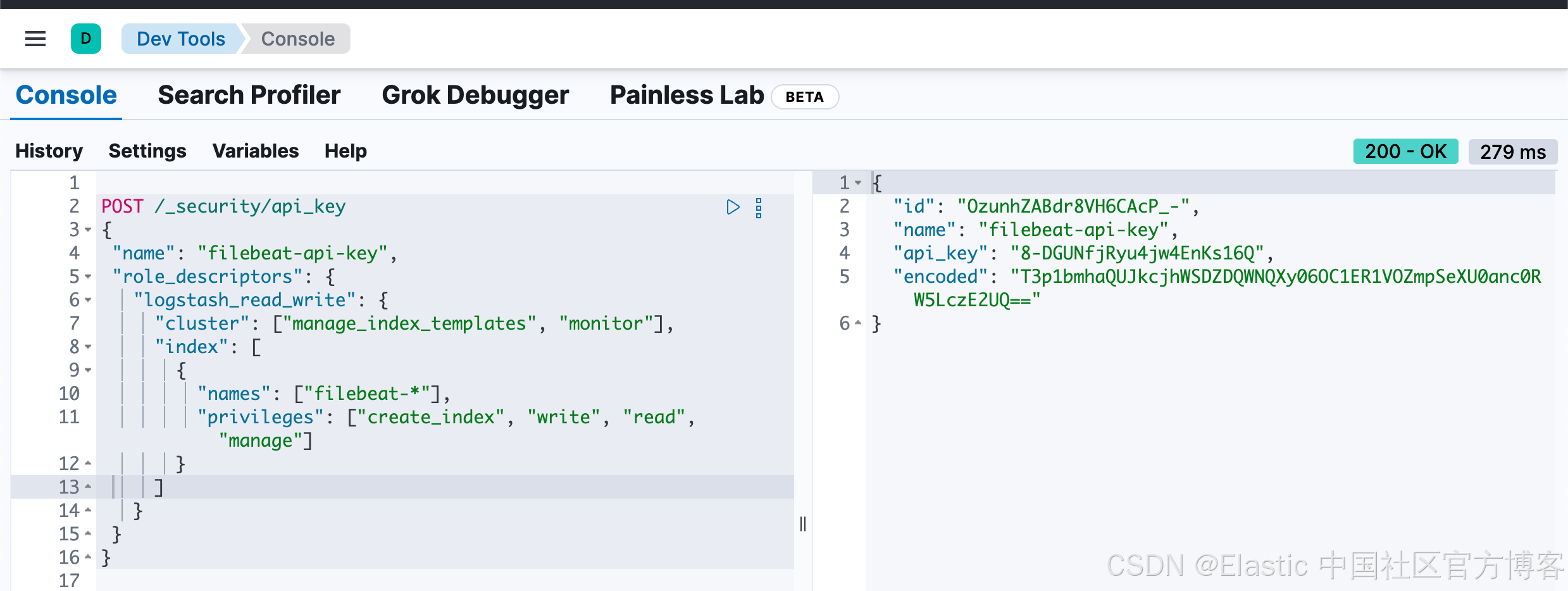Click the "filebeat-api-key" name value in request
The image size is (1568, 591).
292,253
